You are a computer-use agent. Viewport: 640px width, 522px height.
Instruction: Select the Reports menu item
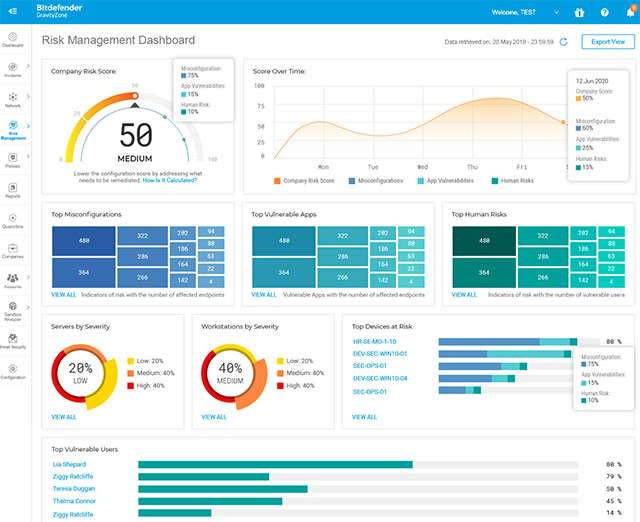point(12,189)
